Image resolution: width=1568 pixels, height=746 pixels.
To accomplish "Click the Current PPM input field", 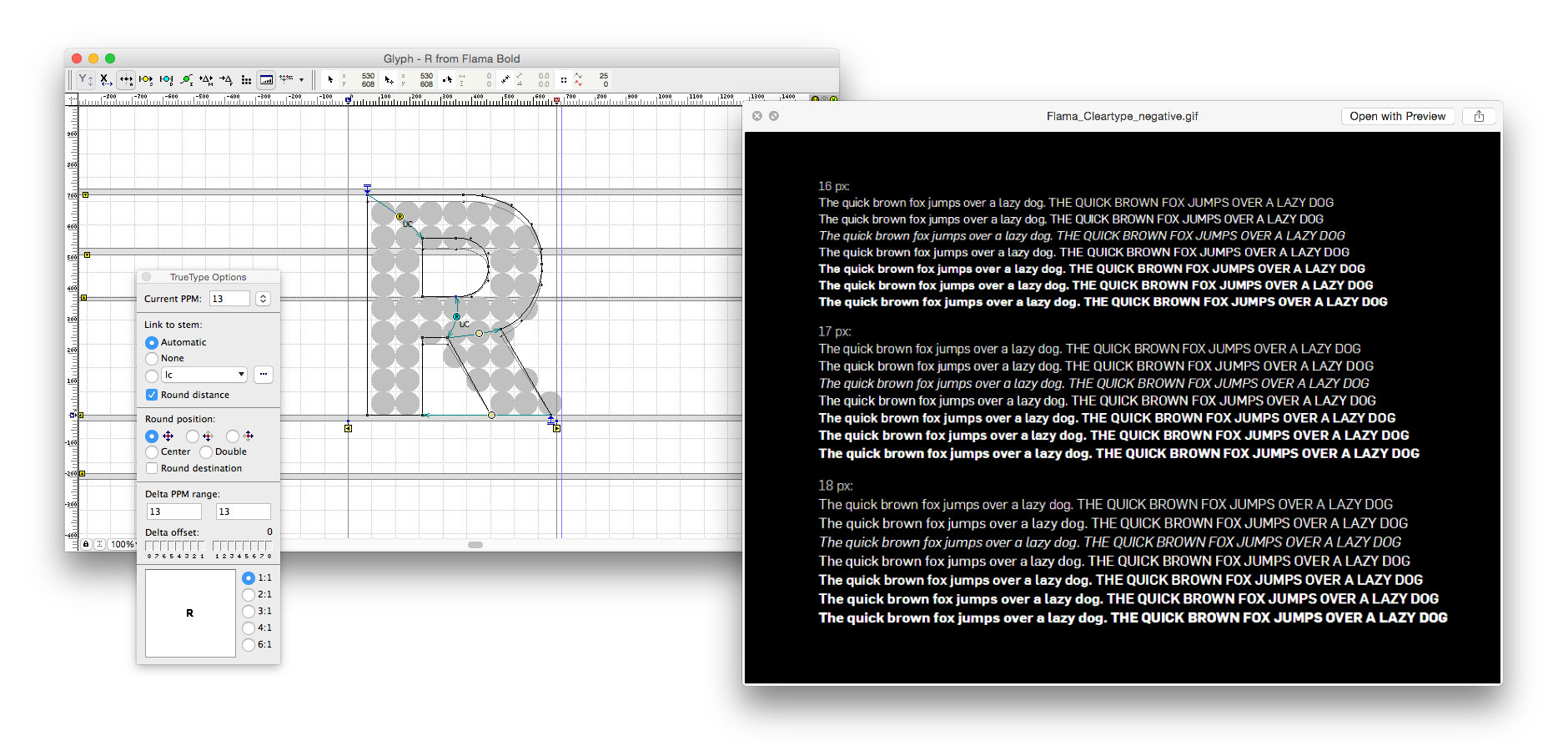I will click(229, 299).
